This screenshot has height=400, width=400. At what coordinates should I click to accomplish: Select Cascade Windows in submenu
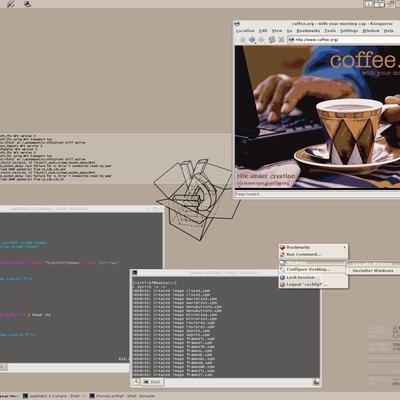coord(374,264)
